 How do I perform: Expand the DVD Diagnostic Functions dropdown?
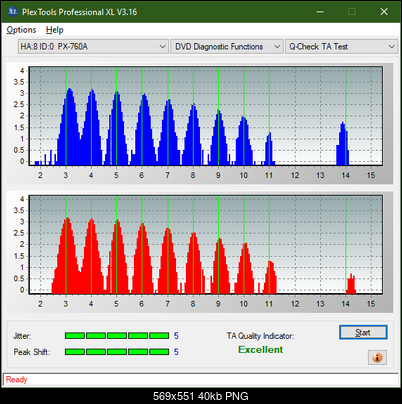227,47
